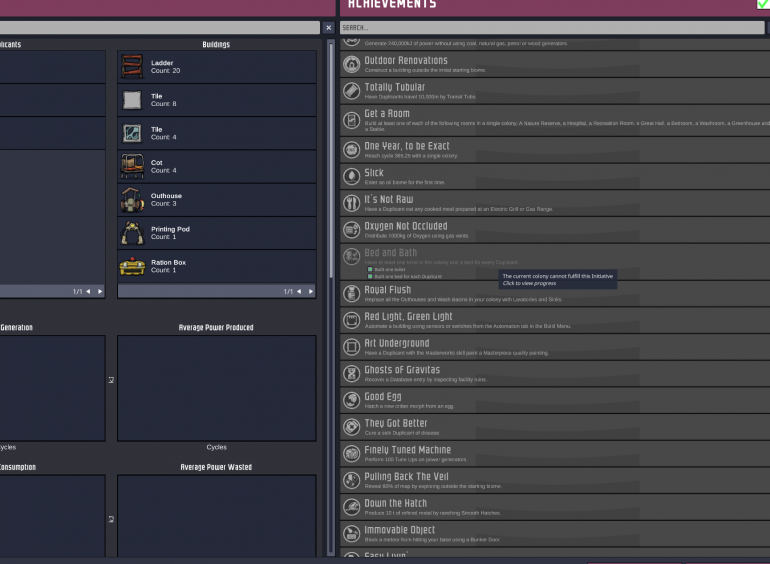Click 'Click to view progress' tooltip text
This screenshot has width=770, height=564.
click(529, 283)
